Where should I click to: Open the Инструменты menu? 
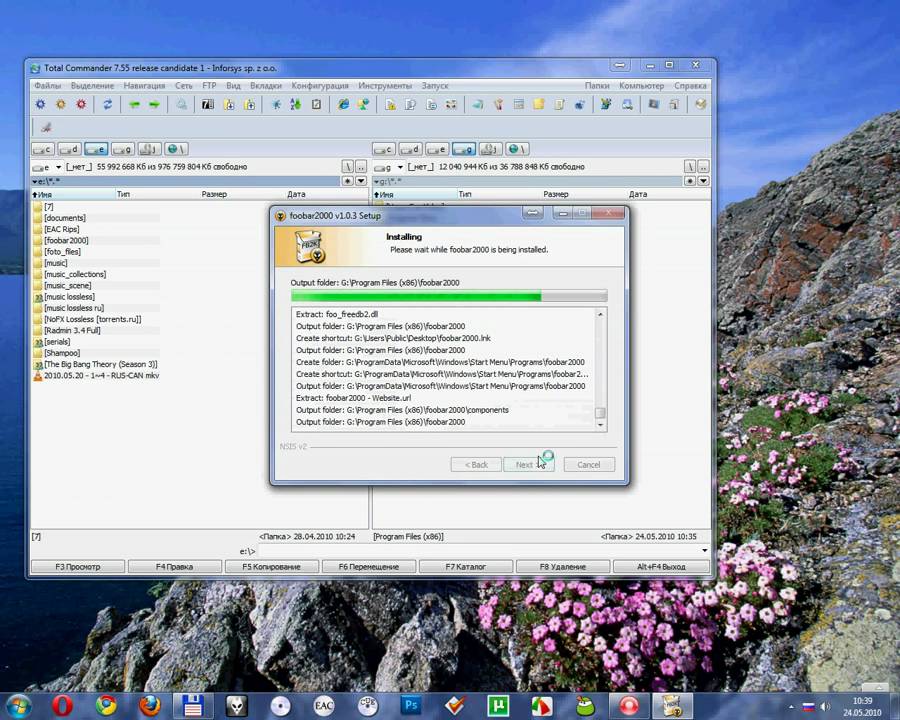point(385,86)
